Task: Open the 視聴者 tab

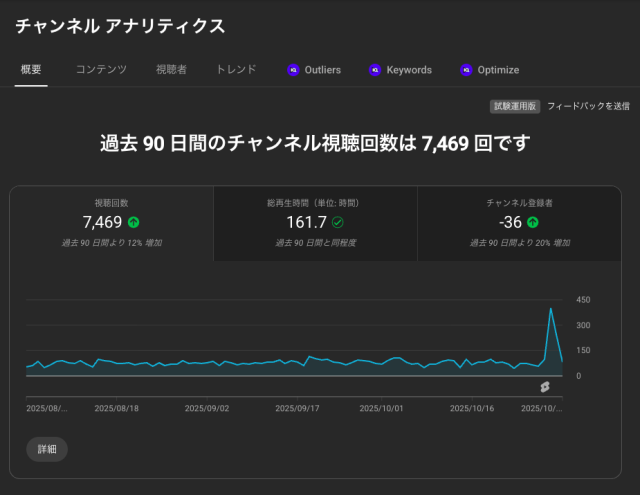Action: point(171,70)
